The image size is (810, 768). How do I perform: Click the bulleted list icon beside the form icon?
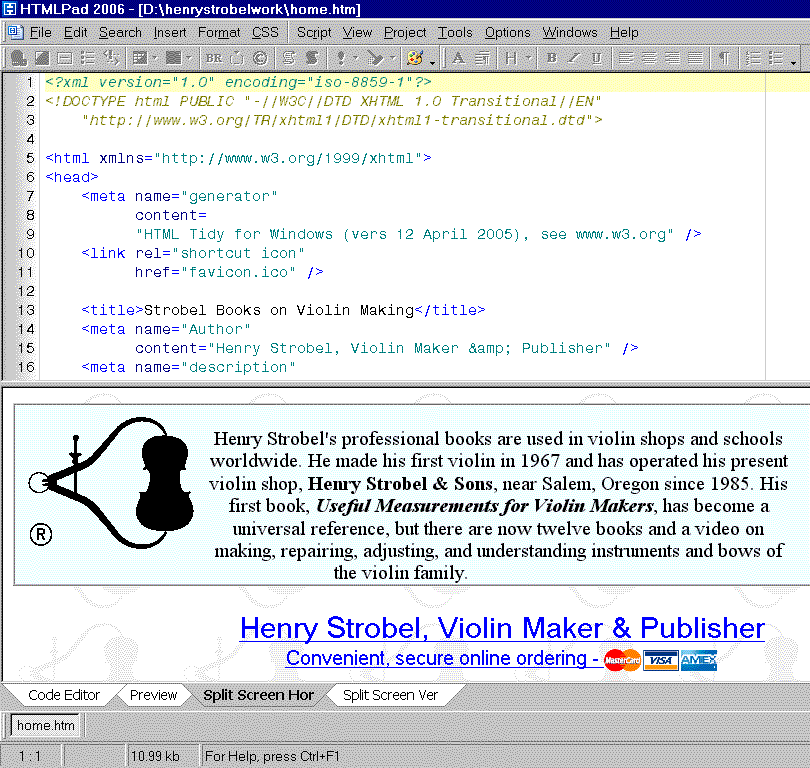pos(88,58)
